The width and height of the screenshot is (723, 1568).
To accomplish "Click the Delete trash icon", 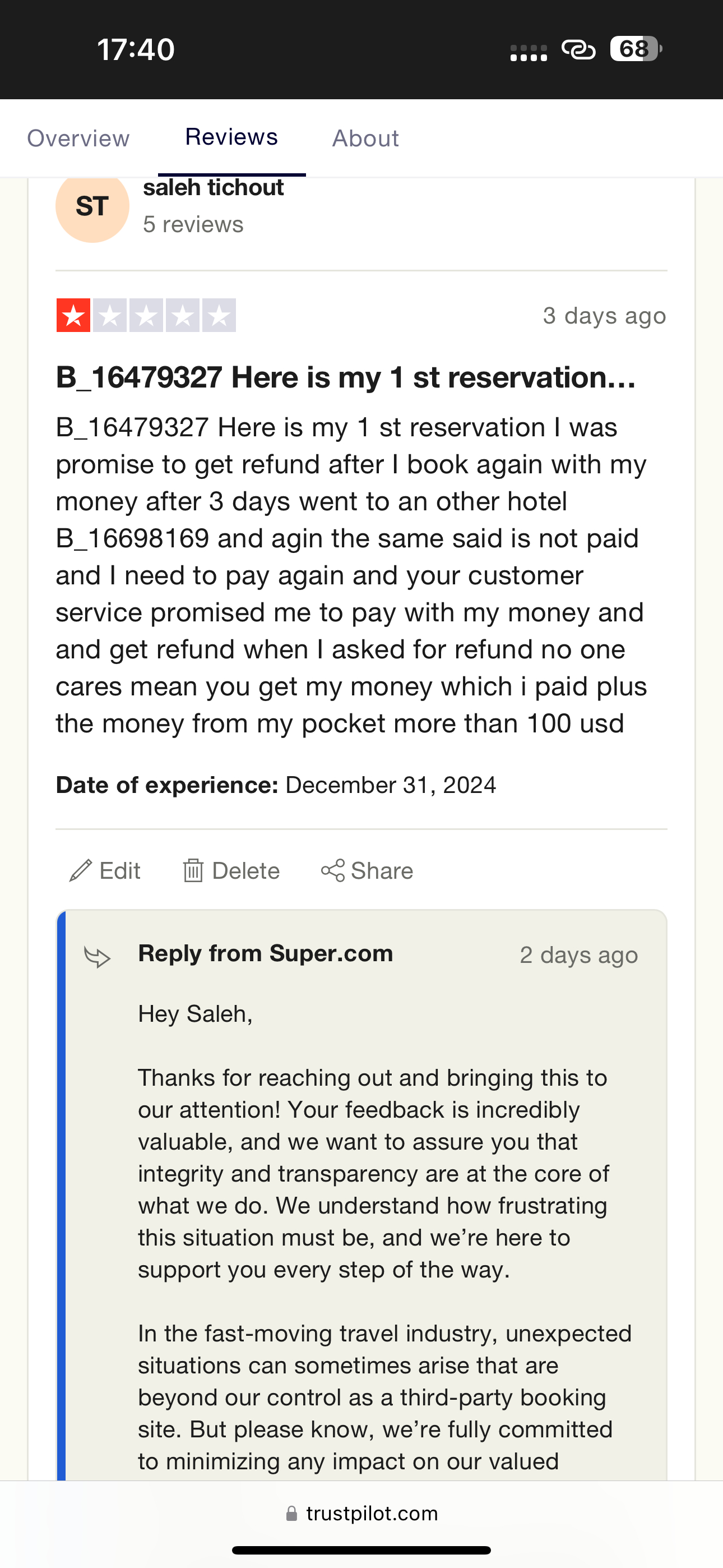I will (193, 870).
